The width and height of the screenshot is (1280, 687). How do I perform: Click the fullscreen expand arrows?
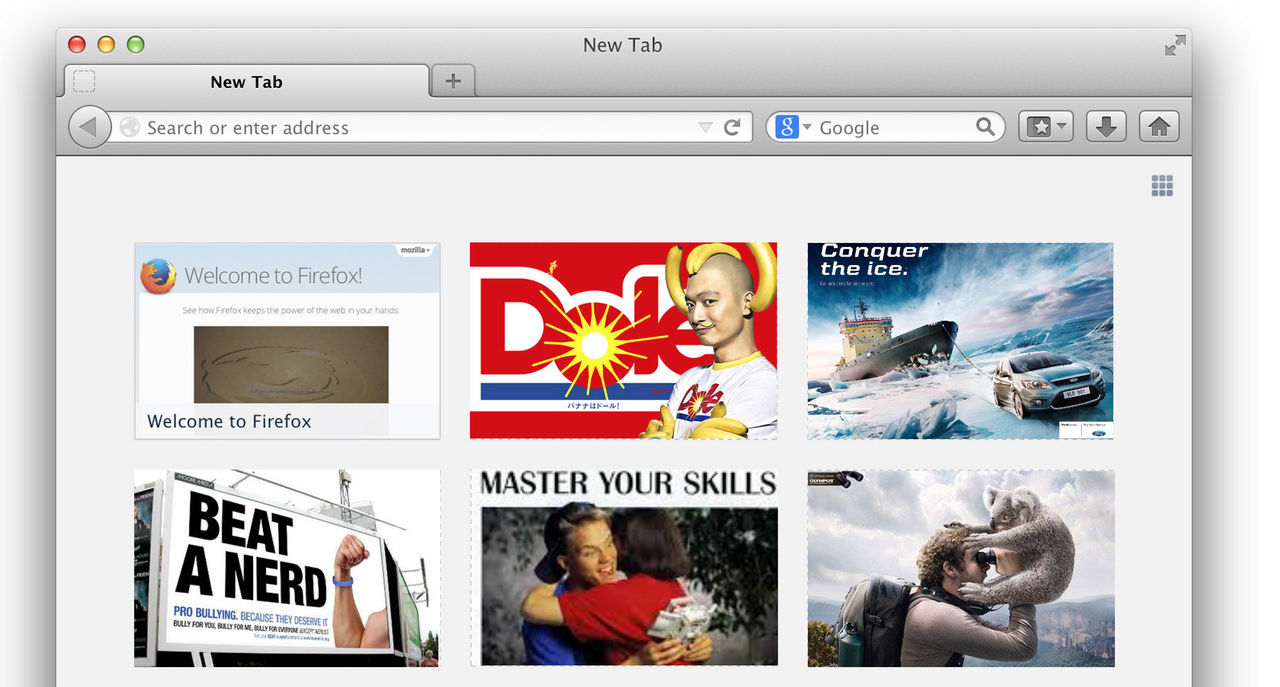1174,45
